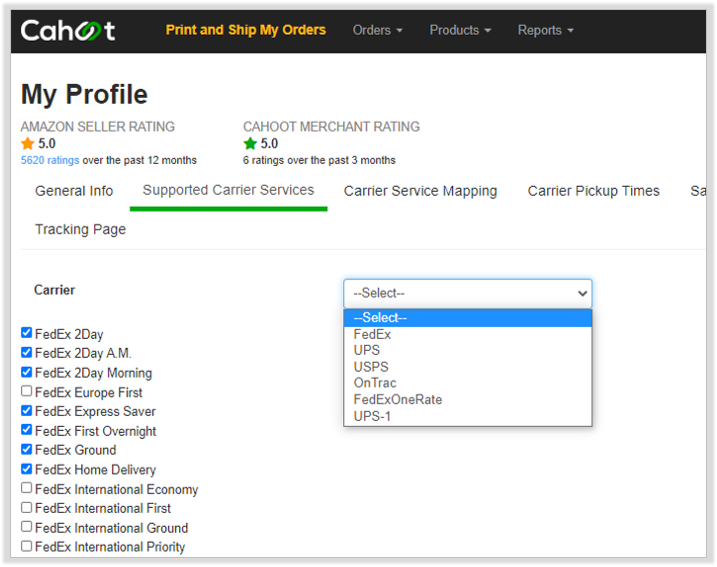The height and width of the screenshot is (567, 717).
Task: Uncheck the FedEx 2Day checkbox
Action: (x=27, y=333)
